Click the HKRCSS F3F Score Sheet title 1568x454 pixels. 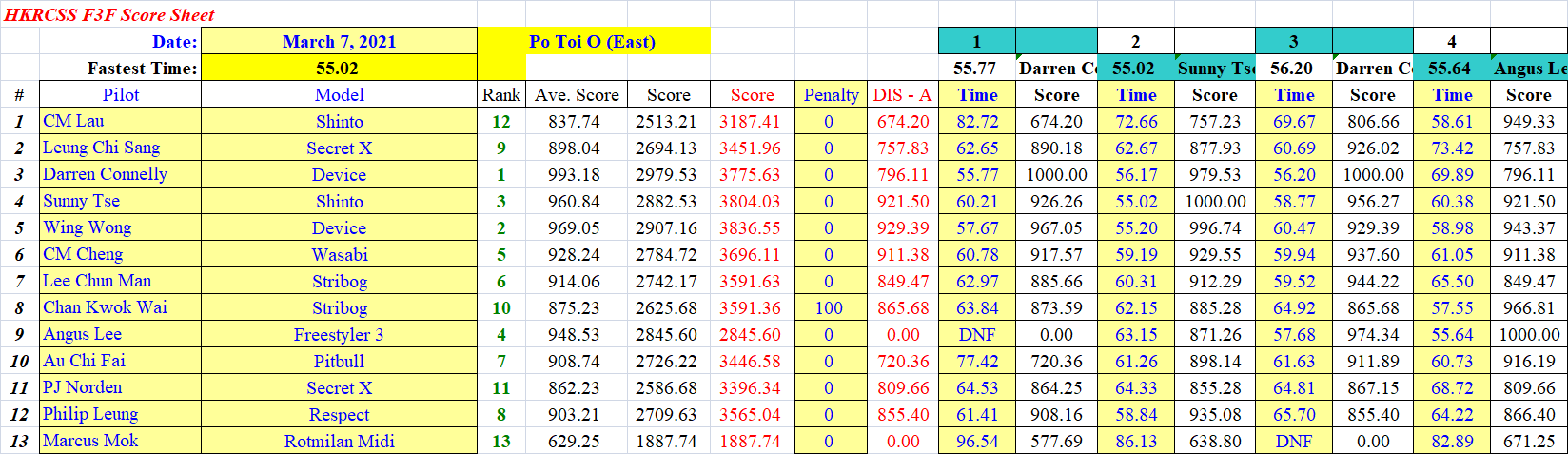[109, 14]
